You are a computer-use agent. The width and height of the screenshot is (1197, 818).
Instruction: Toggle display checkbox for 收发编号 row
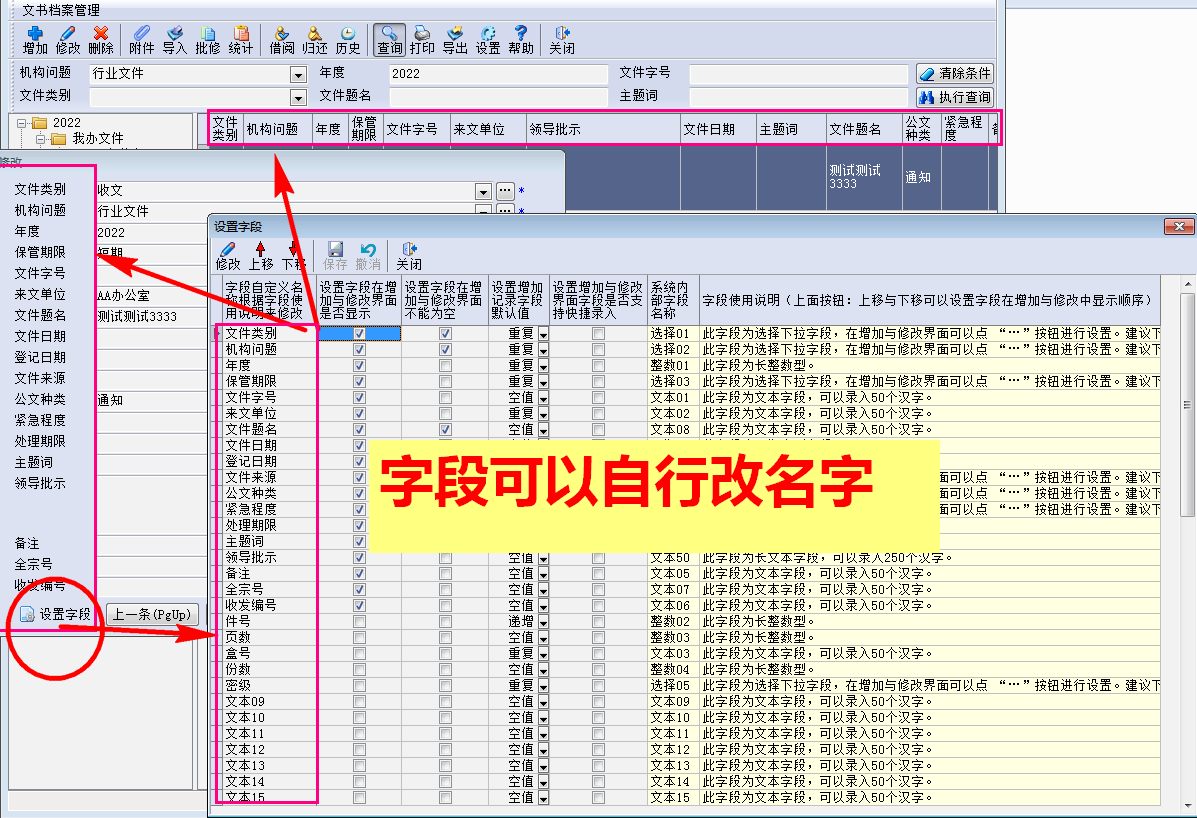point(360,606)
